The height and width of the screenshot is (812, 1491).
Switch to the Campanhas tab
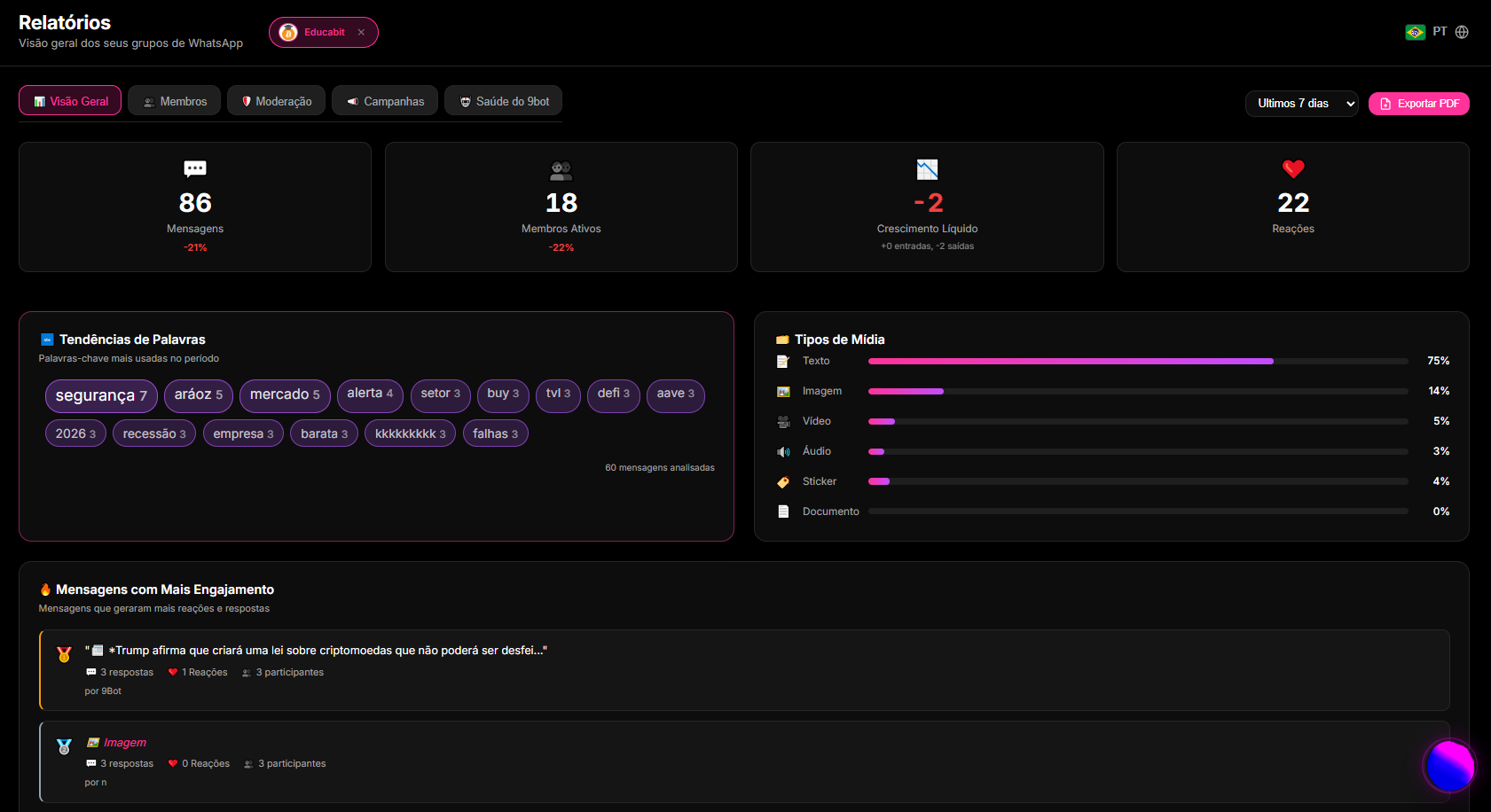tap(385, 101)
